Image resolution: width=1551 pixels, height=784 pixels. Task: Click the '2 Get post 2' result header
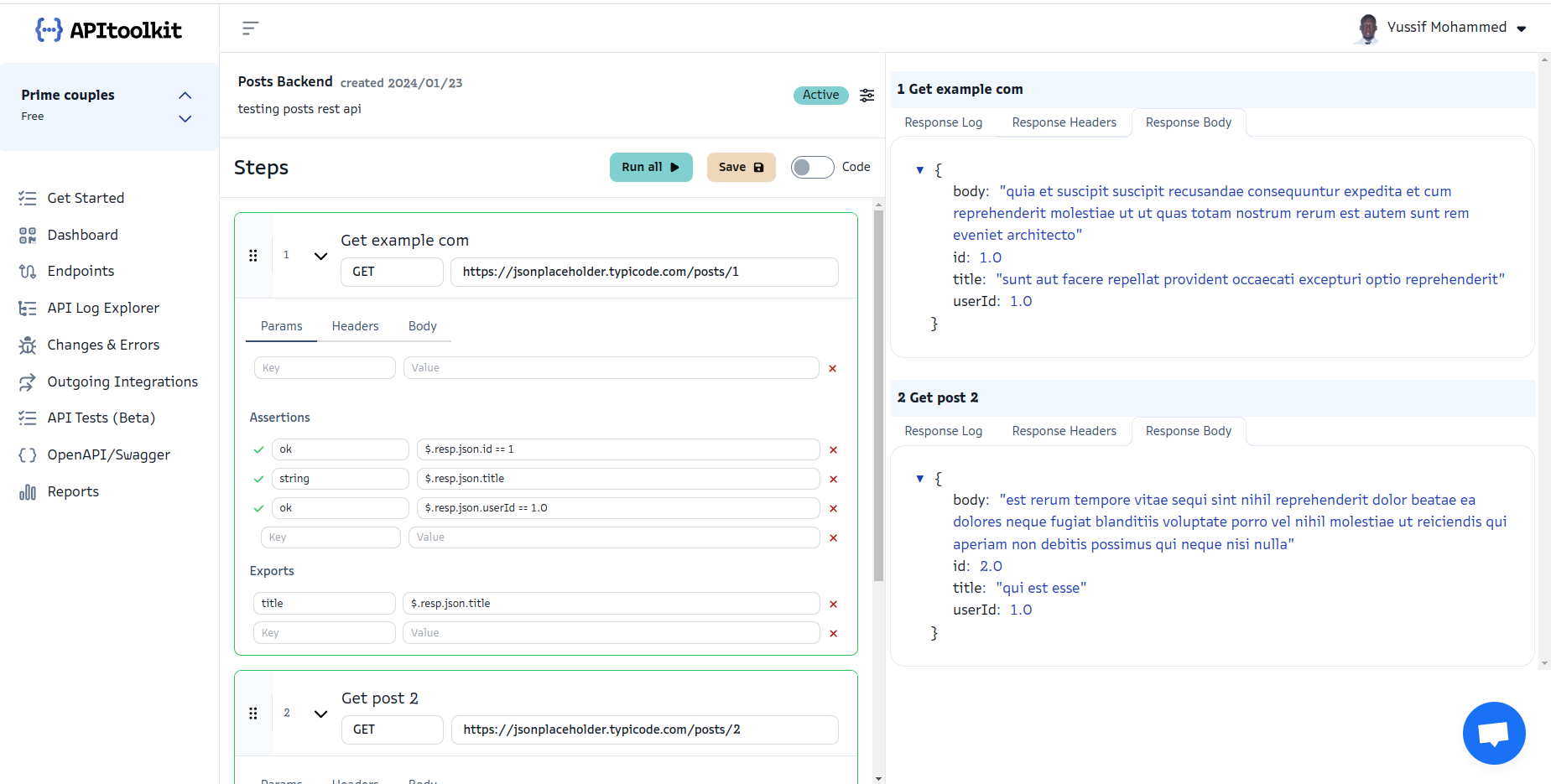point(1212,397)
